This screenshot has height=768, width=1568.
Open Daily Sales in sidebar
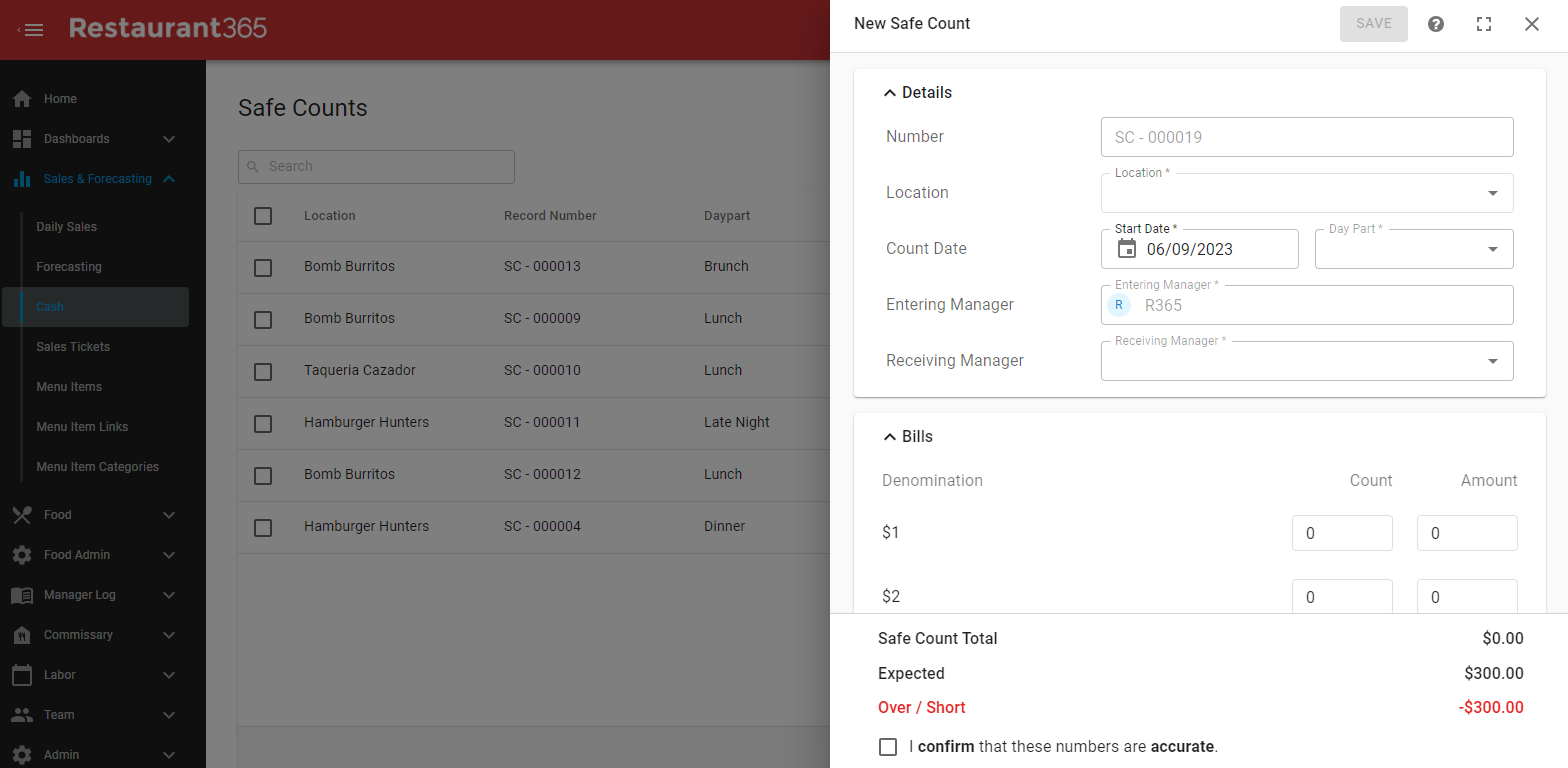click(x=67, y=227)
